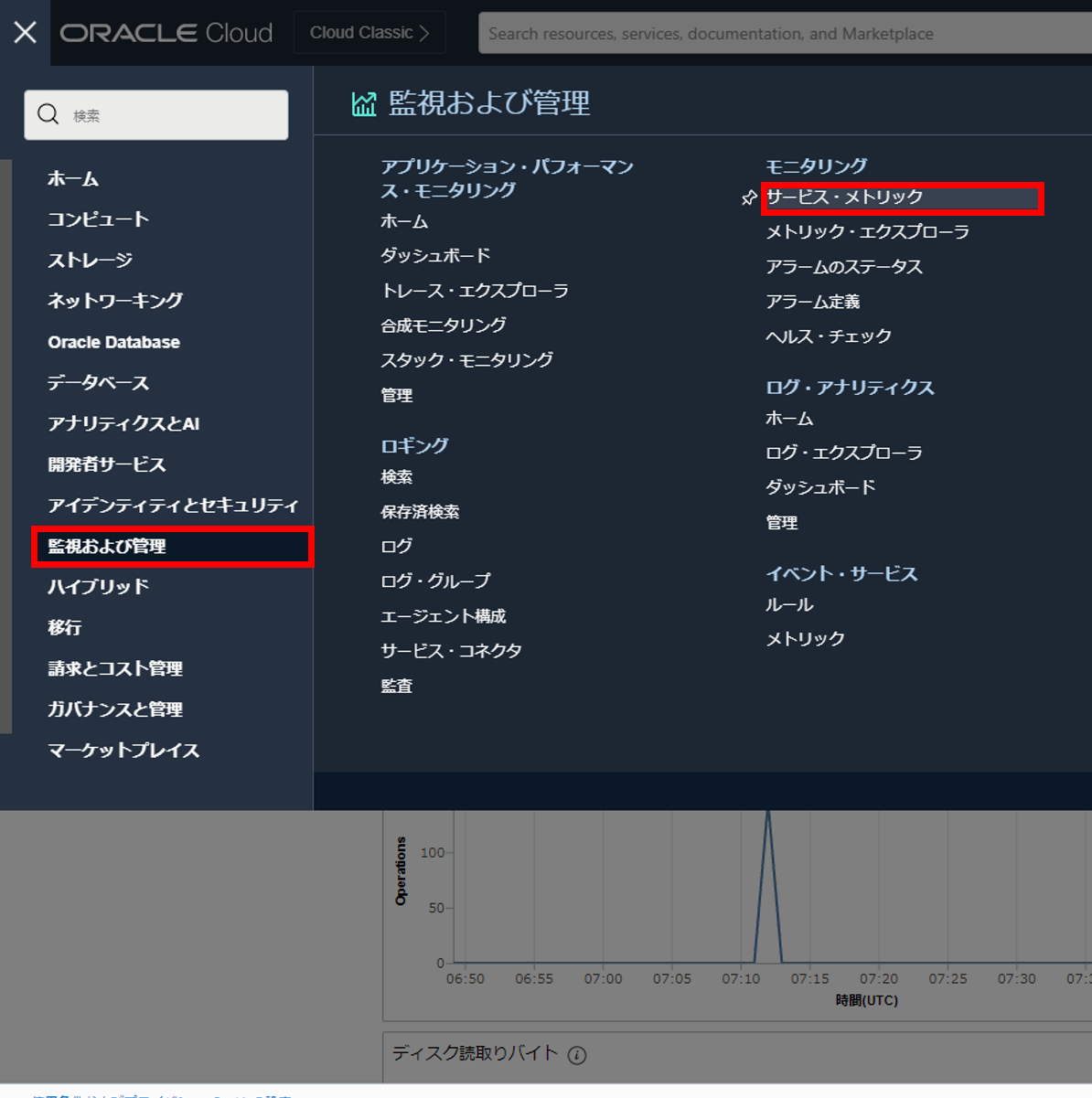1092x1098 pixels.
Task: Open the info icon next to ディスク読取りバイト
Action: point(577,1055)
